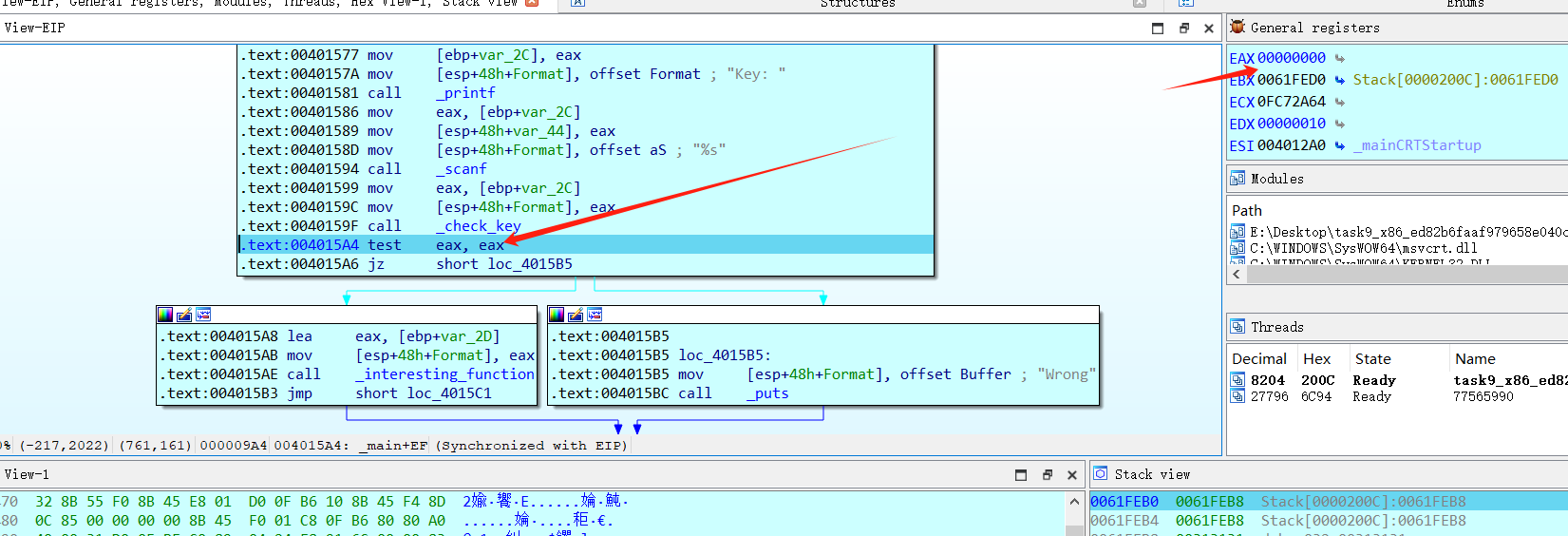Sort modules by the Path column header
The height and width of the screenshot is (536, 1568).
click(1247, 211)
